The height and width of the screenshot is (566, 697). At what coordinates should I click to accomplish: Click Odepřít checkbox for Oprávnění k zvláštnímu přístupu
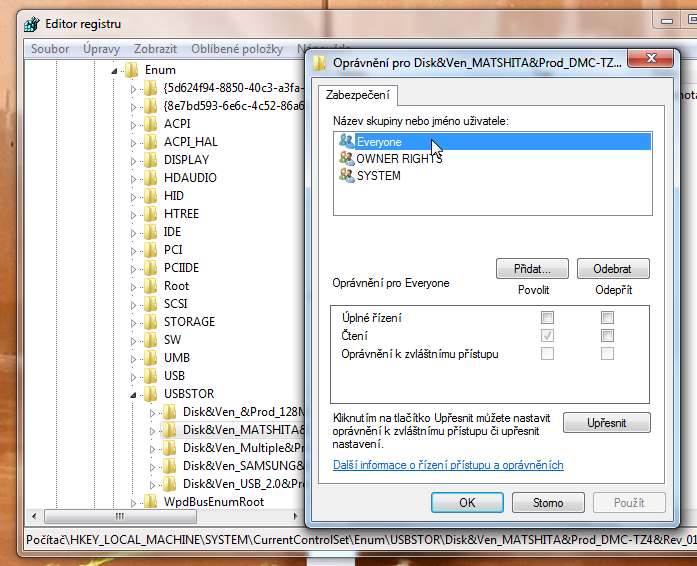(x=607, y=354)
